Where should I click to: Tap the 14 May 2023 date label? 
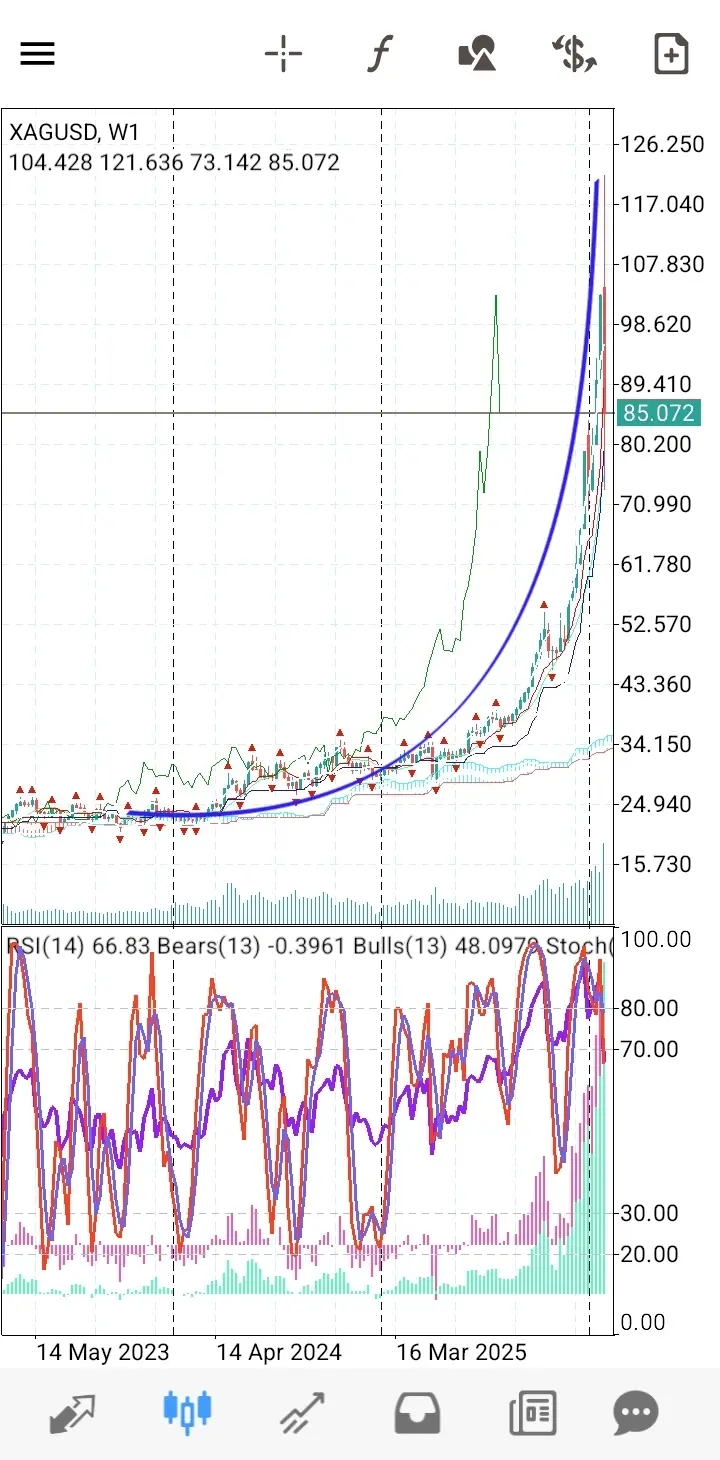[x=103, y=1352]
